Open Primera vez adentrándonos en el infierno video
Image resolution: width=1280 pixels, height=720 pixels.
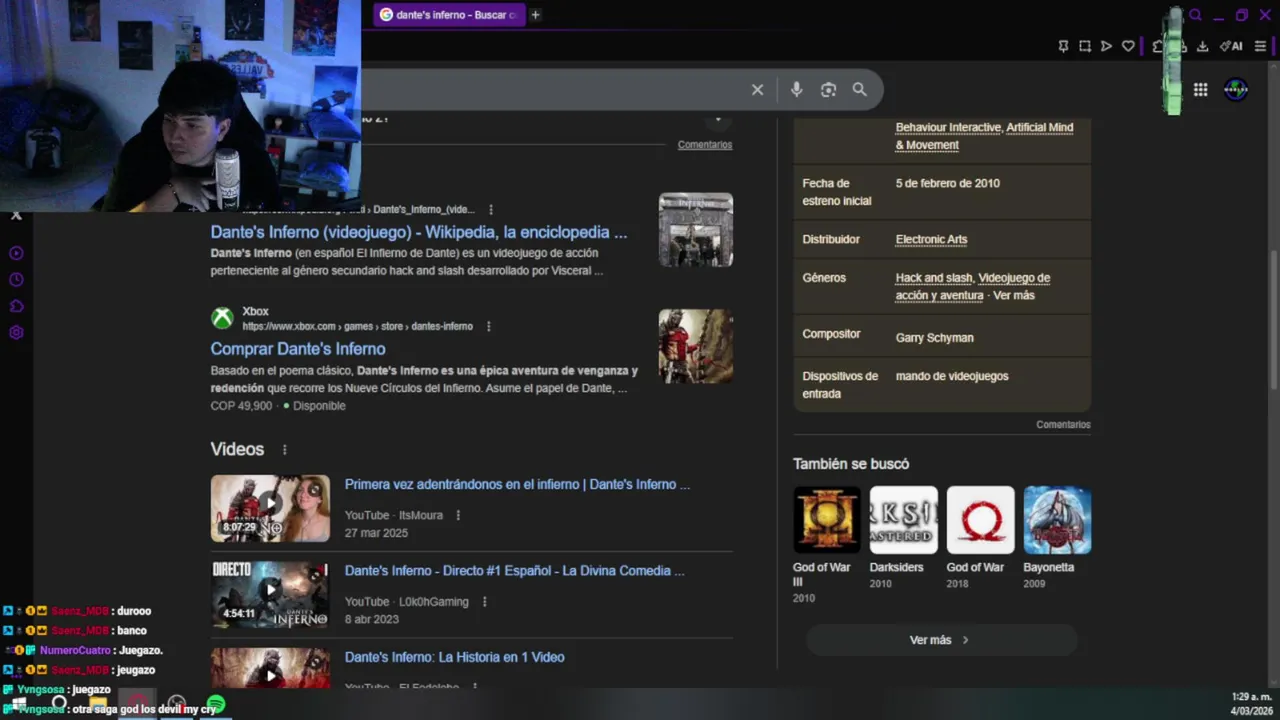(517, 484)
